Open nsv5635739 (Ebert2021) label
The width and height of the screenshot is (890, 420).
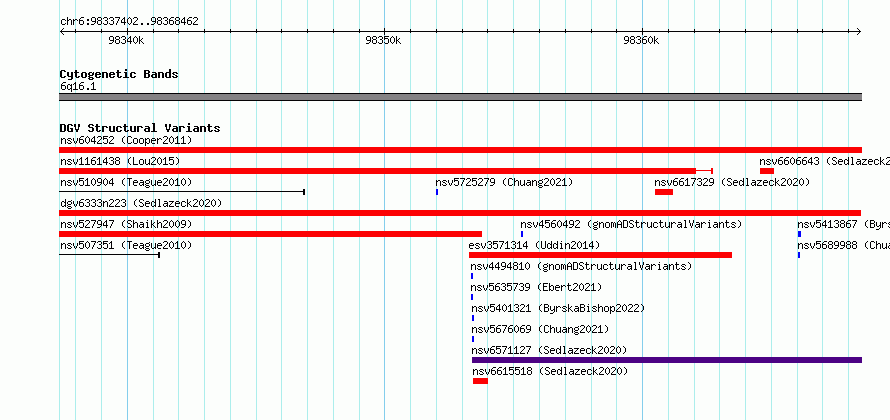(536, 287)
